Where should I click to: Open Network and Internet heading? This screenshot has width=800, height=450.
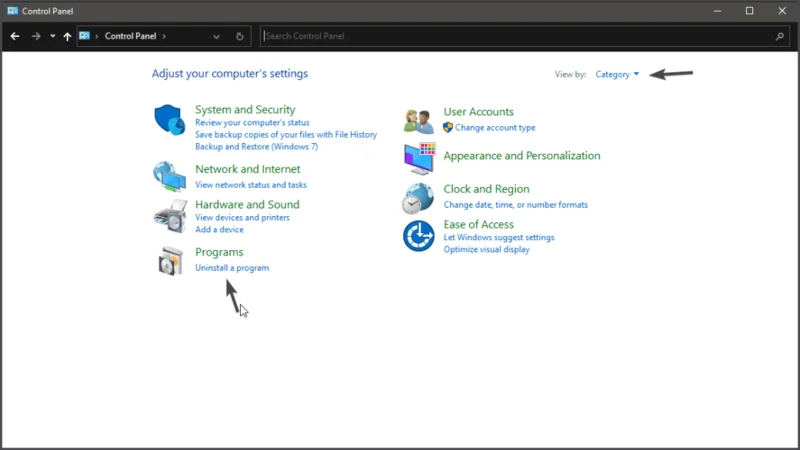(247, 169)
